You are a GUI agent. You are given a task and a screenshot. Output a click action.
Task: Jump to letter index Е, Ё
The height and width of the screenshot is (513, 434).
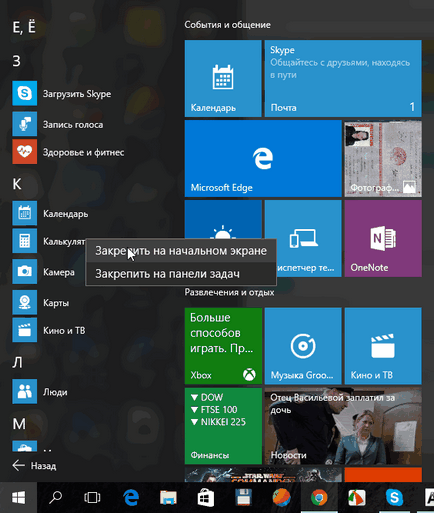tap(24, 27)
